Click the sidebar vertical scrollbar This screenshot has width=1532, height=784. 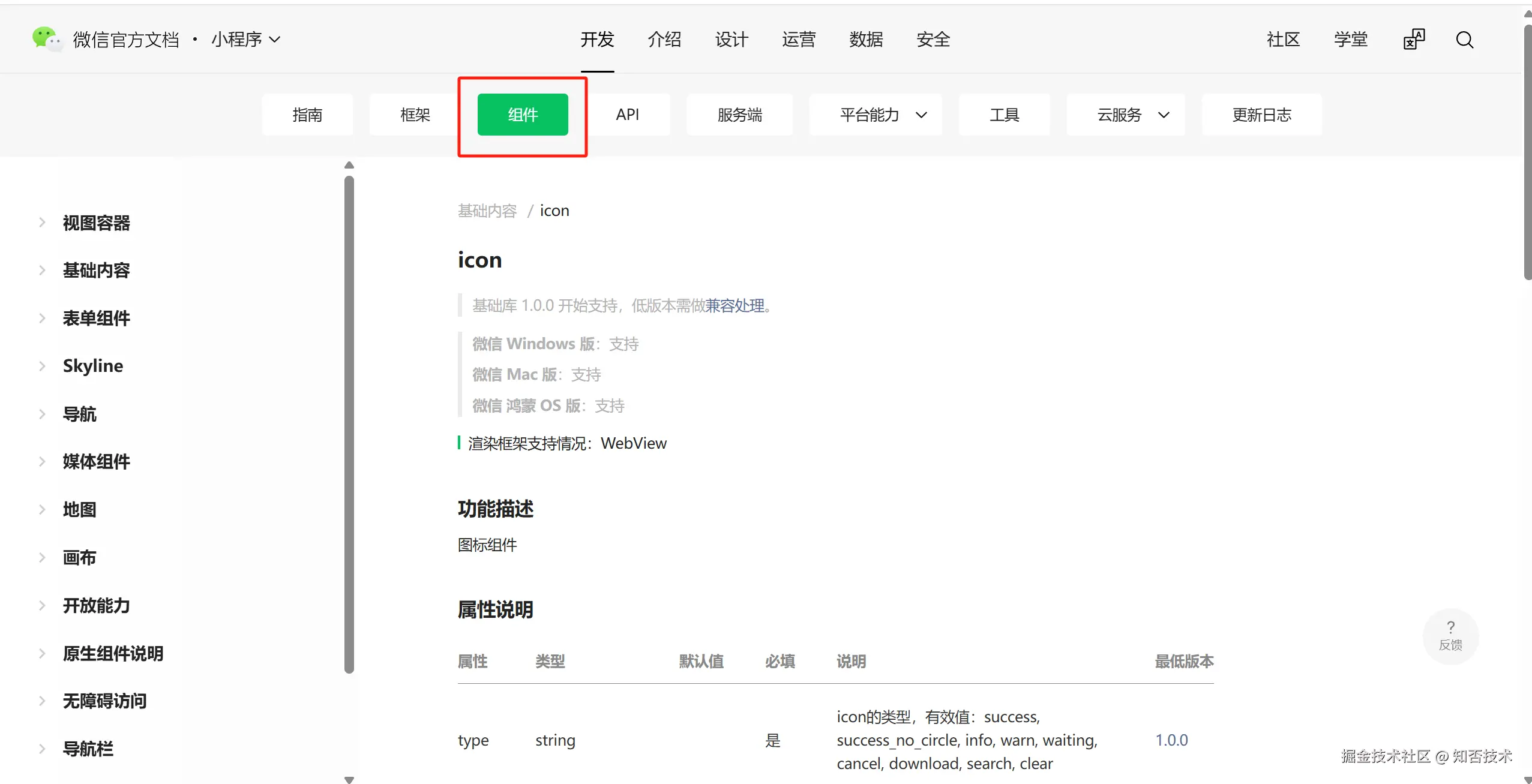click(x=349, y=420)
